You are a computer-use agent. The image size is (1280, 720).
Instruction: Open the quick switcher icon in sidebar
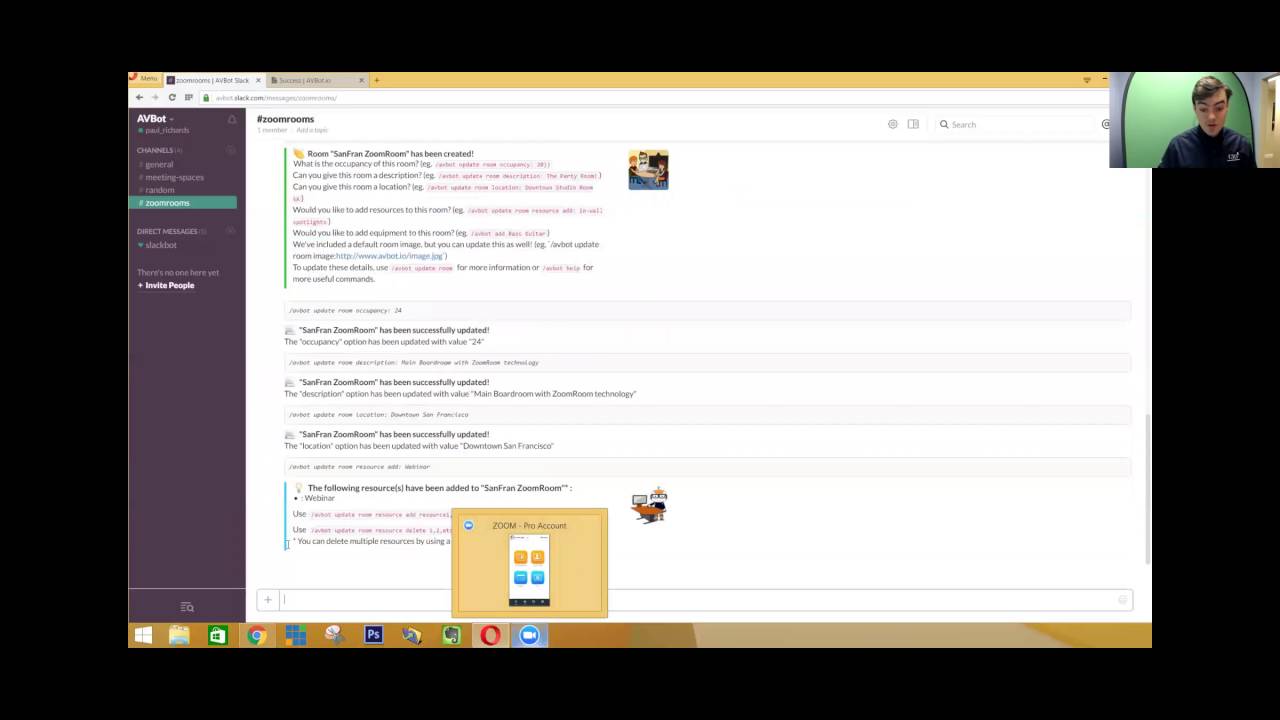[x=187, y=607]
